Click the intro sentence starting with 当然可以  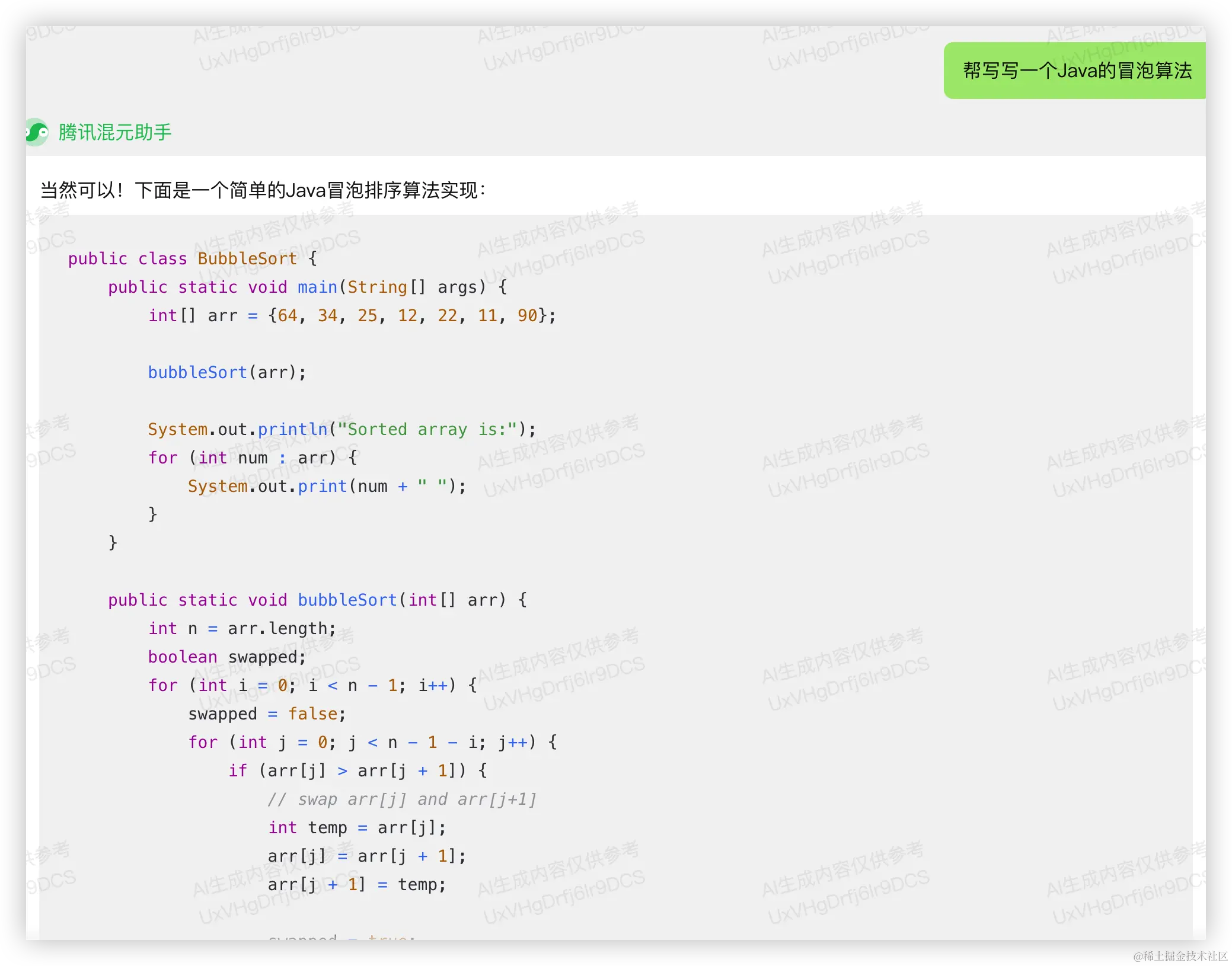(263, 190)
